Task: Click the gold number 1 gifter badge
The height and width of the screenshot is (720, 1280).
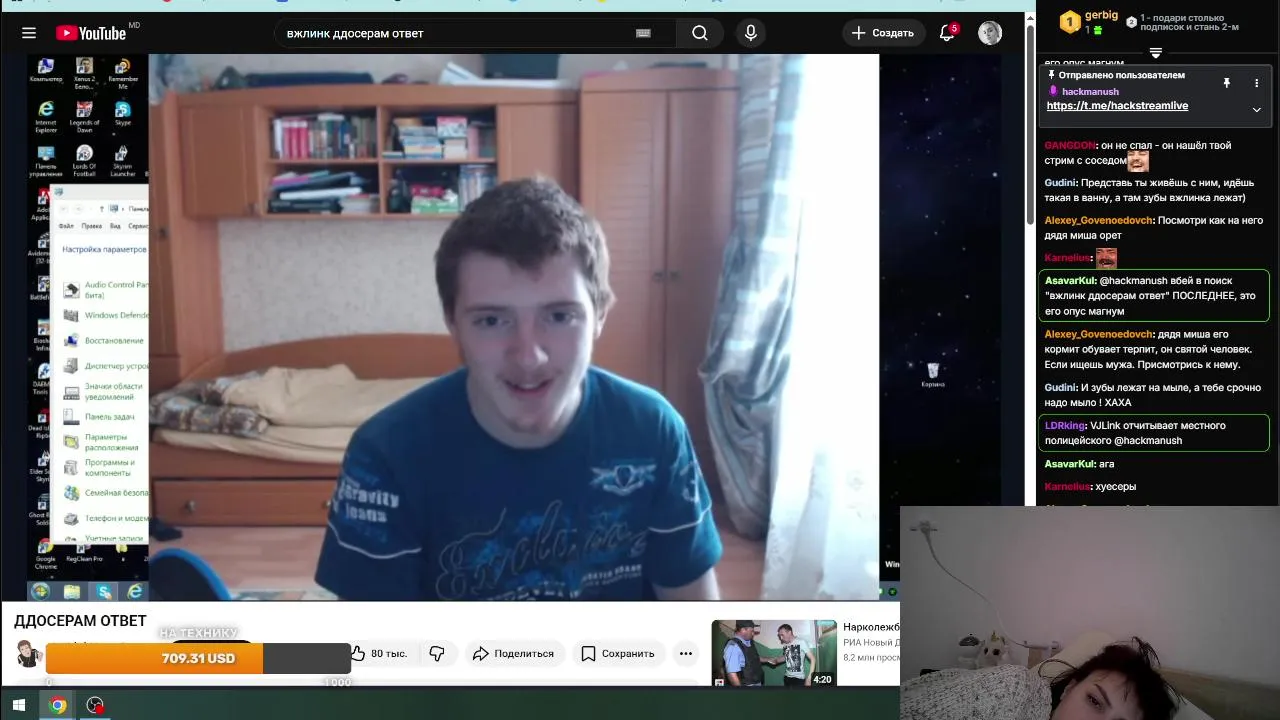Action: 1069,20
